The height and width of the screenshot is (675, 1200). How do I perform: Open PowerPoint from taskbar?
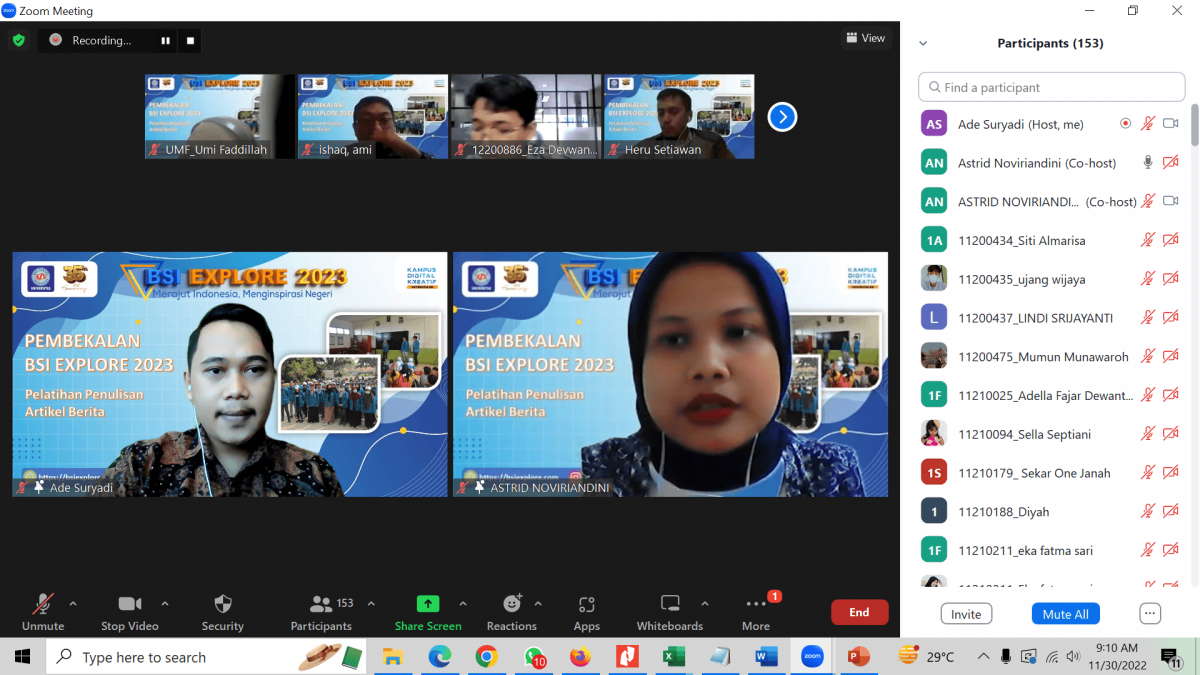[858, 657]
